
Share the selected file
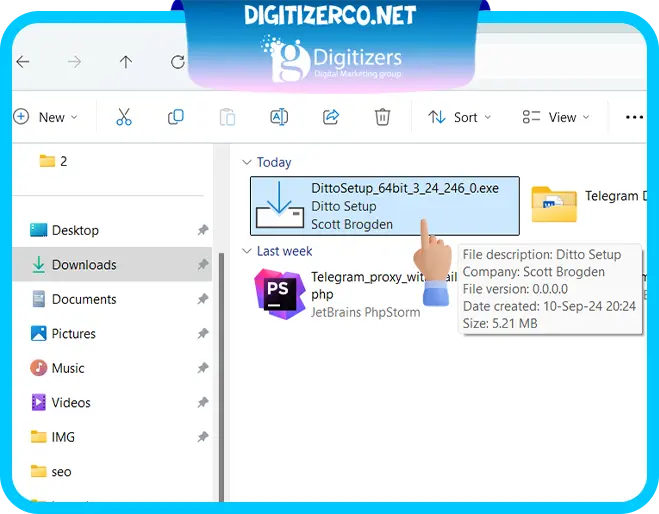pyautogui.click(x=331, y=117)
